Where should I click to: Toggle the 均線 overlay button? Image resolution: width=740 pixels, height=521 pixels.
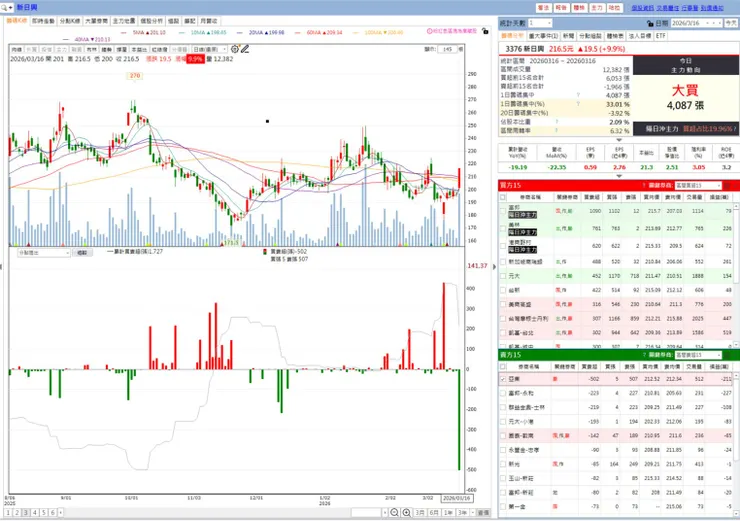coord(17,50)
